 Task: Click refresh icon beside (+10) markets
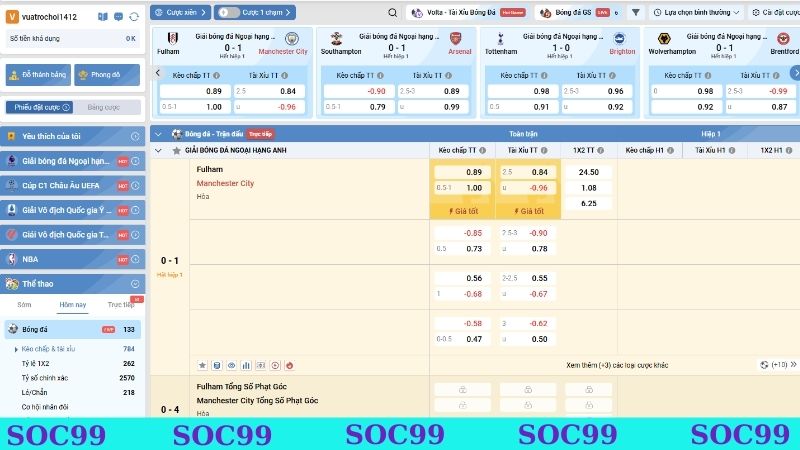764,365
